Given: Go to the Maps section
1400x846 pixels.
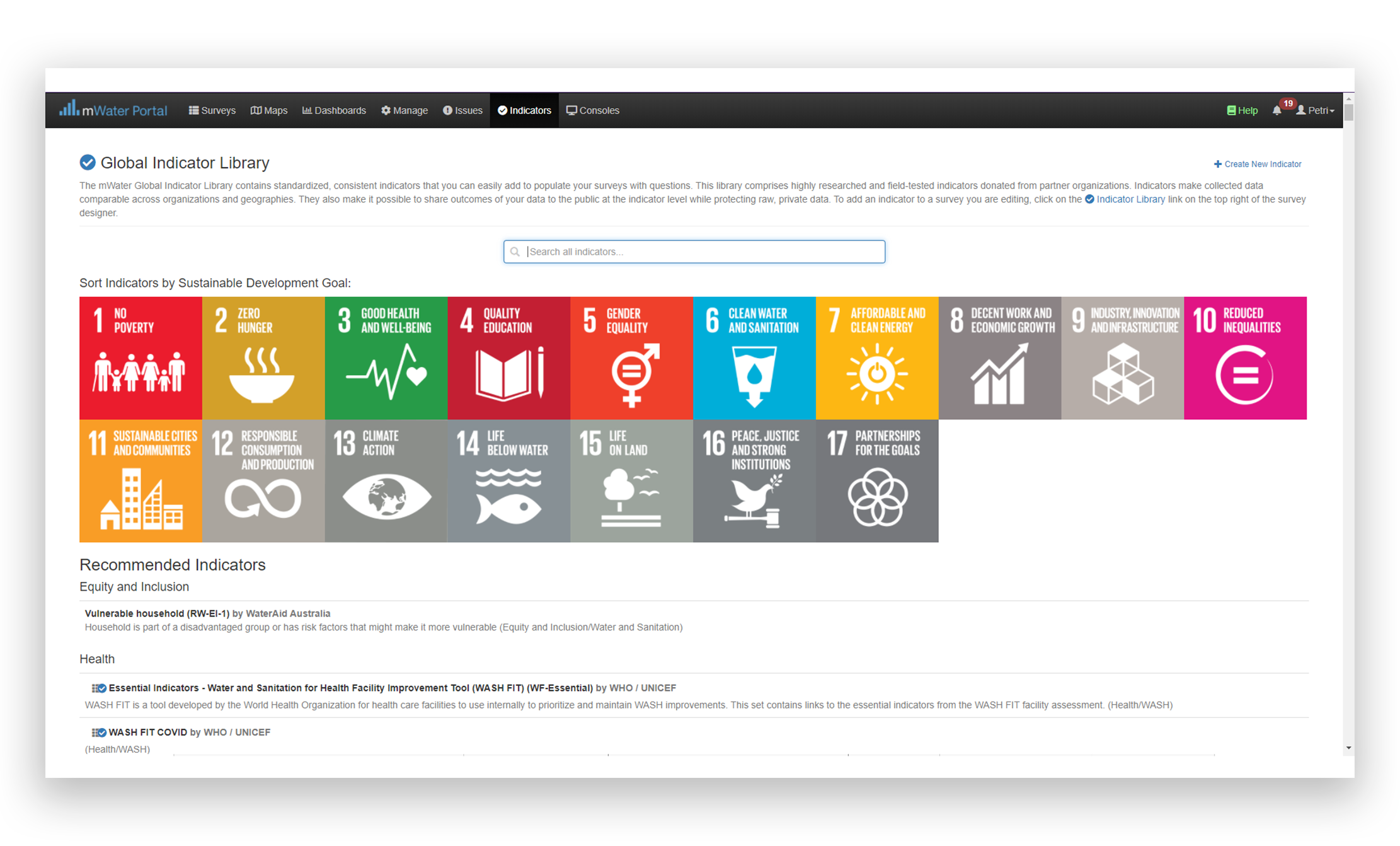Looking at the screenshot, I should [x=269, y=110].
